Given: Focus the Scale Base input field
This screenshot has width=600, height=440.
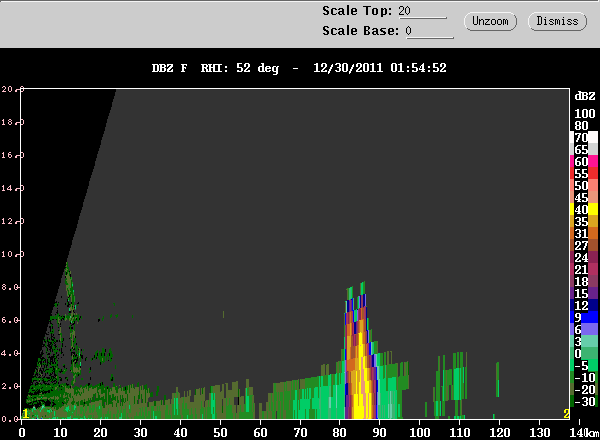Looking at the screenshot, I should point(428,31).
